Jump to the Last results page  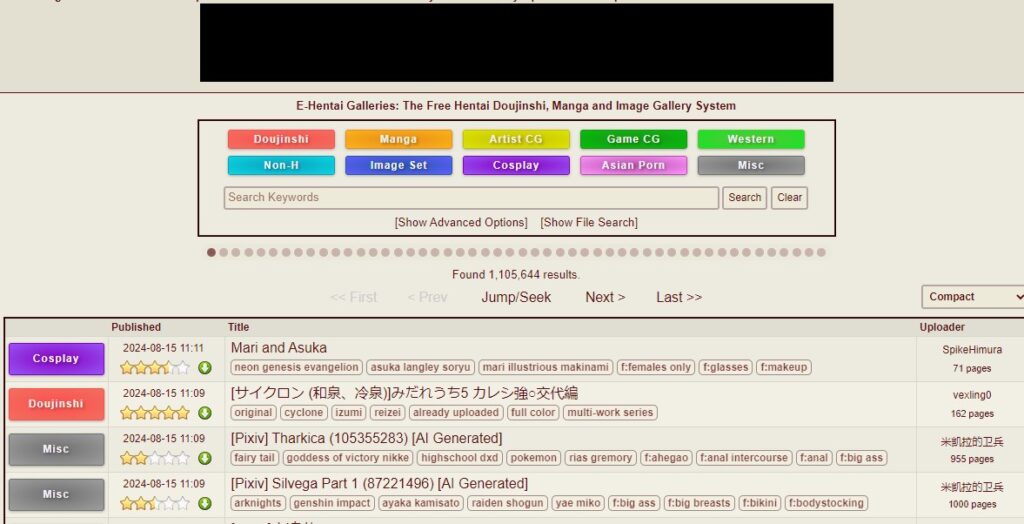(x=679, y=297)
